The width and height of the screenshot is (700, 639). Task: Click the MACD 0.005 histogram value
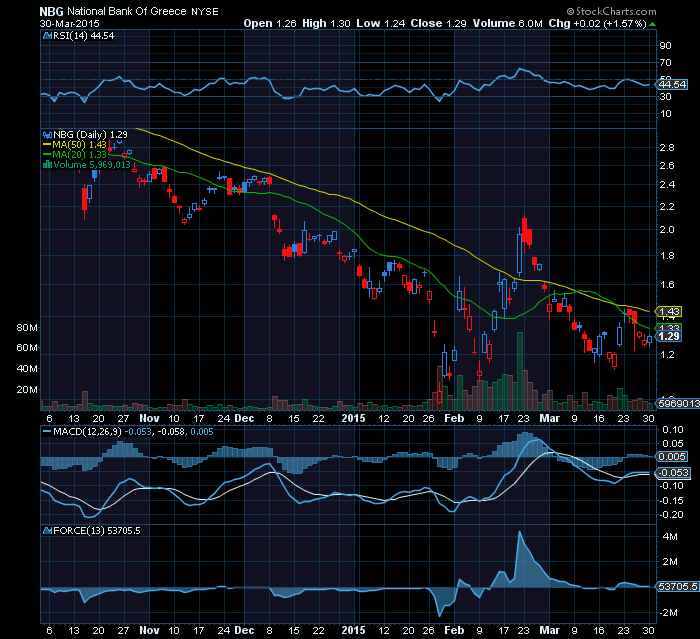click(x=202, y=432)
